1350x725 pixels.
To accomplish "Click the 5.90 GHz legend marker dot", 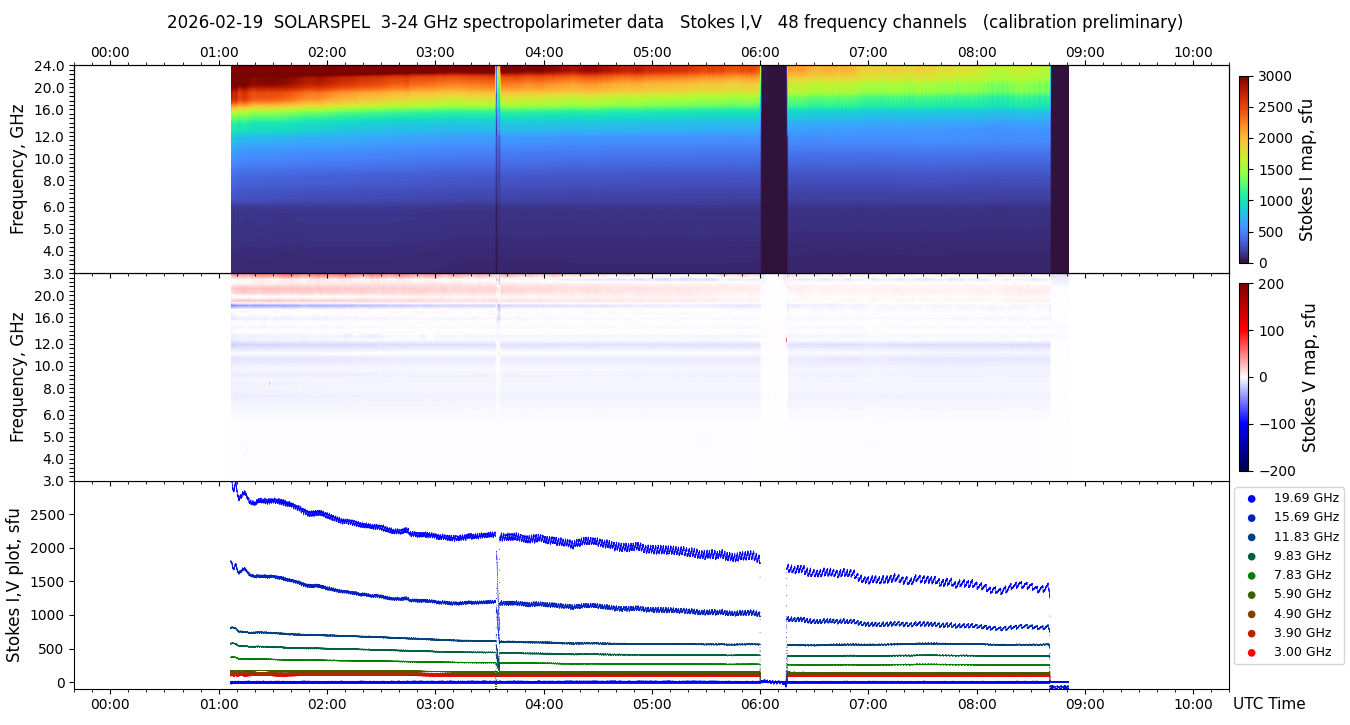I will (x=1251, y=595).
